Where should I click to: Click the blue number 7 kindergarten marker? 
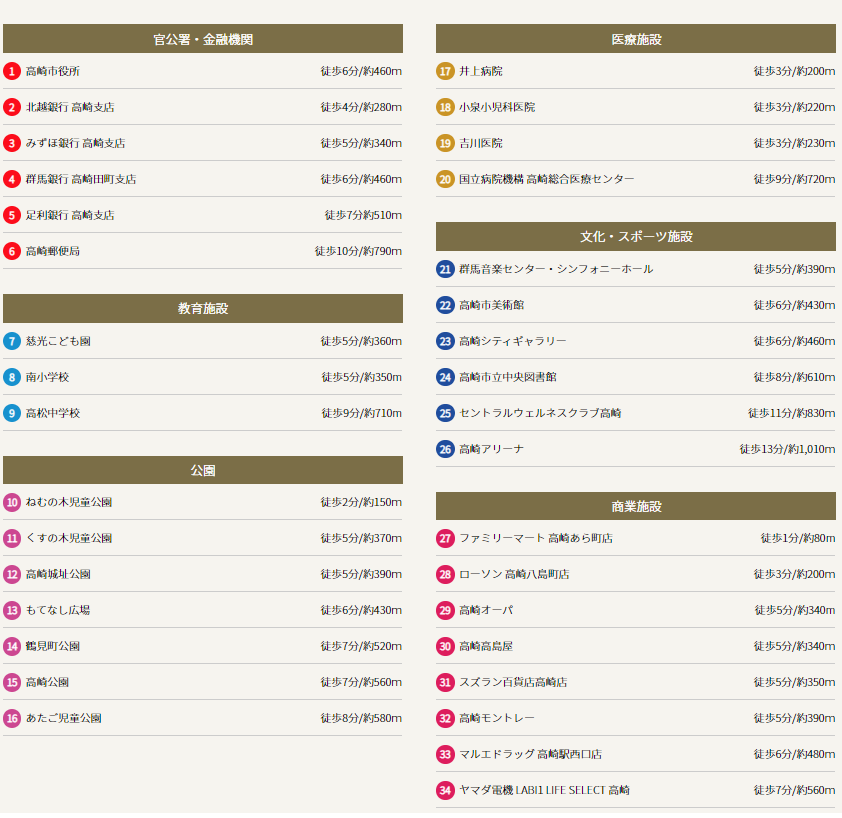[x=12, y=341]
